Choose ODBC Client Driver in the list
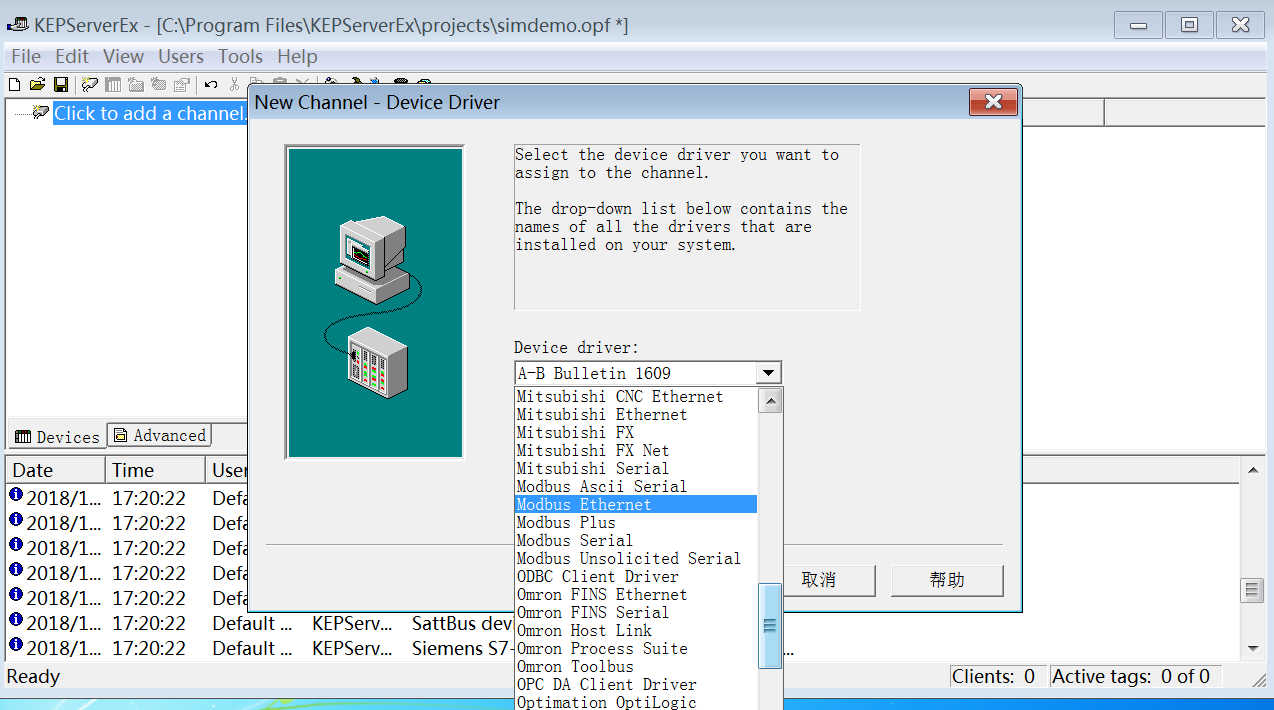This screenshot has height=710, width=1274. point(597,577)
